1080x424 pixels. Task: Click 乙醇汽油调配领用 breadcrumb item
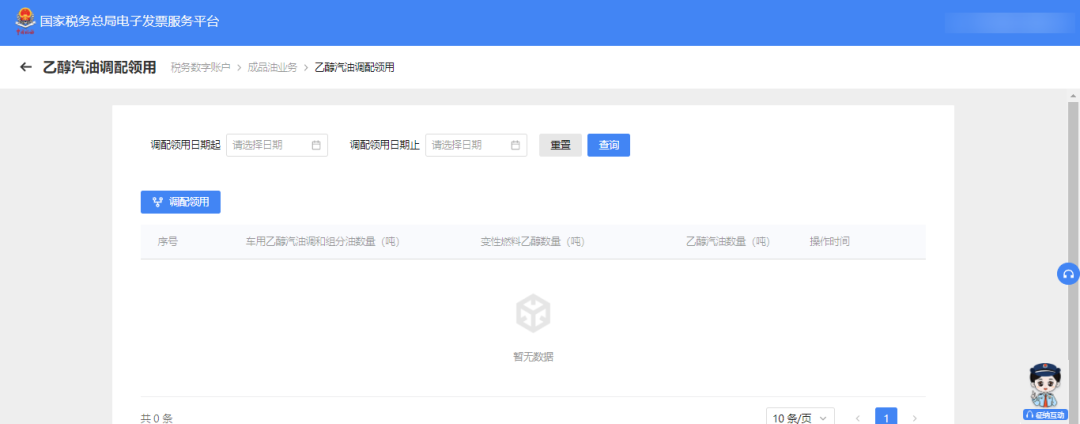pos(354,67)
